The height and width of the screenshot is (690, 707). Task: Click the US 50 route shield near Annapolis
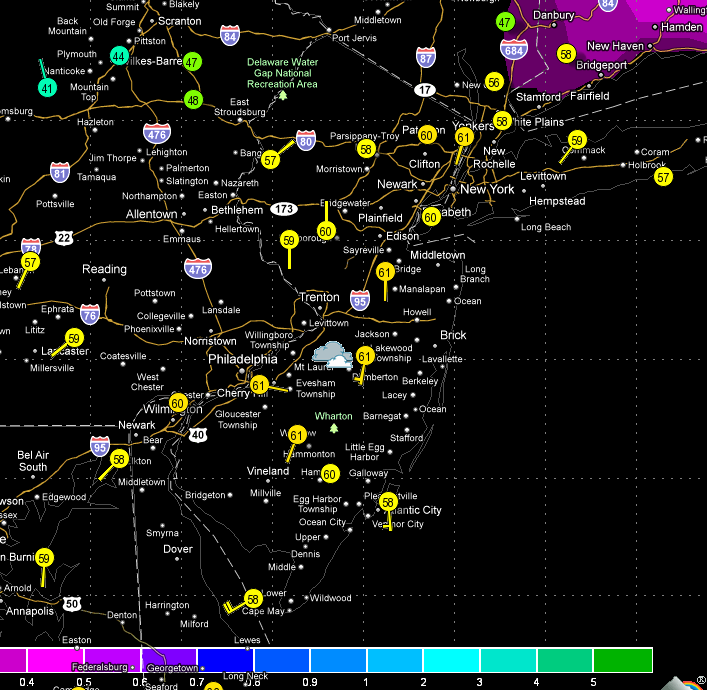(x=71, y=603)
